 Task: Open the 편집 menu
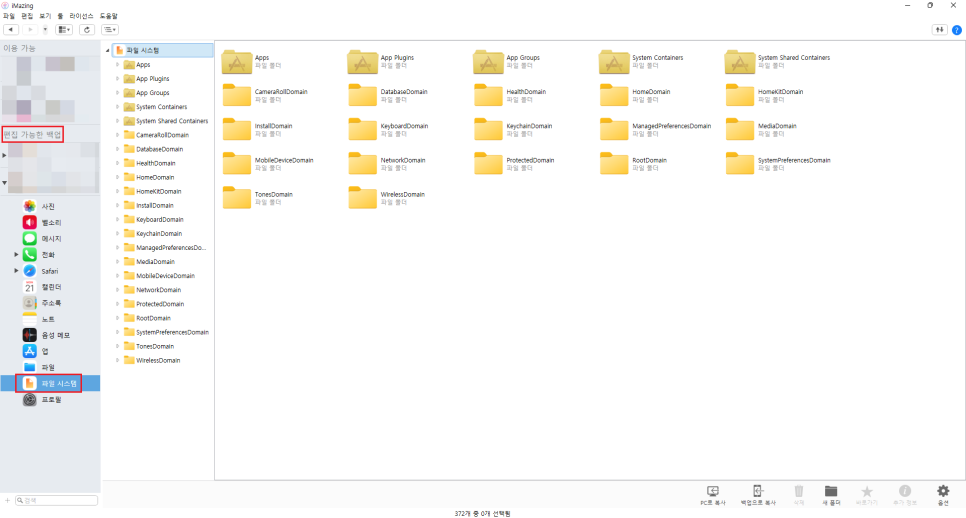(27, 16)
